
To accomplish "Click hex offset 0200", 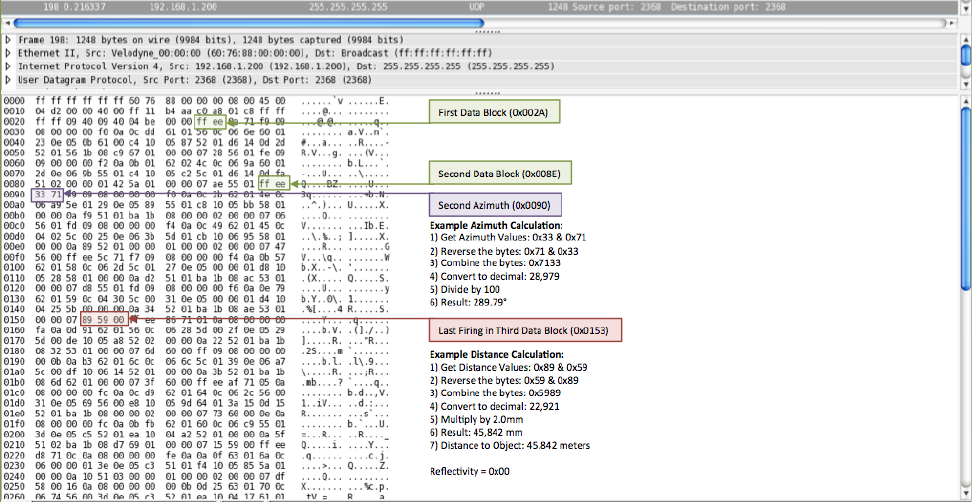I will pos(13,434).
